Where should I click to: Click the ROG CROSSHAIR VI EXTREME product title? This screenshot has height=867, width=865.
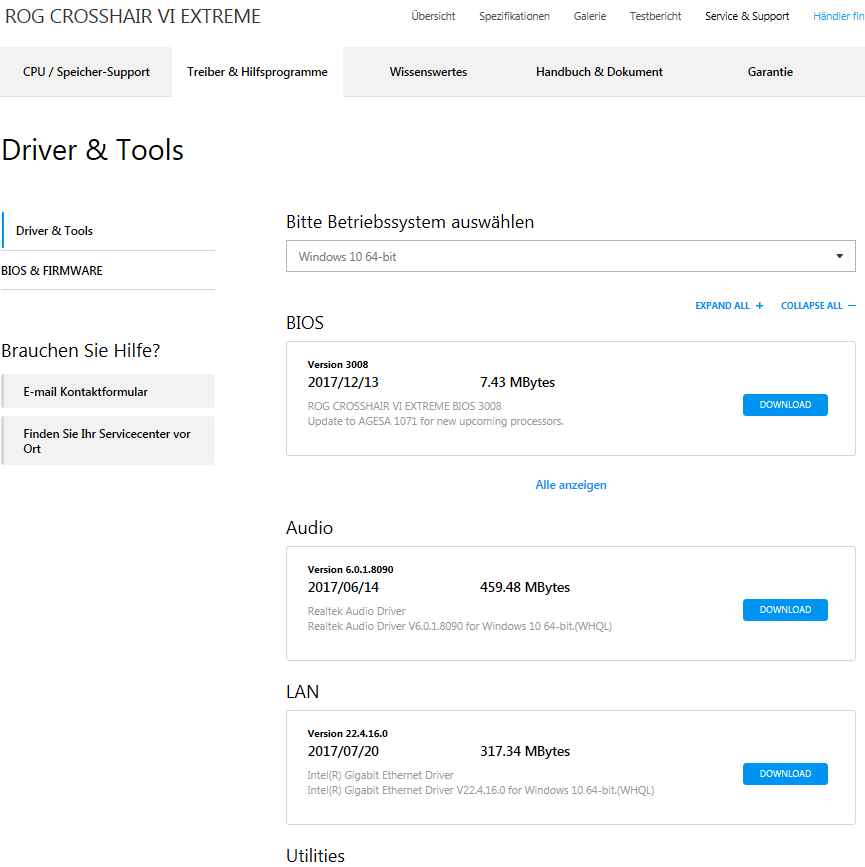click(x=133, y=17)
